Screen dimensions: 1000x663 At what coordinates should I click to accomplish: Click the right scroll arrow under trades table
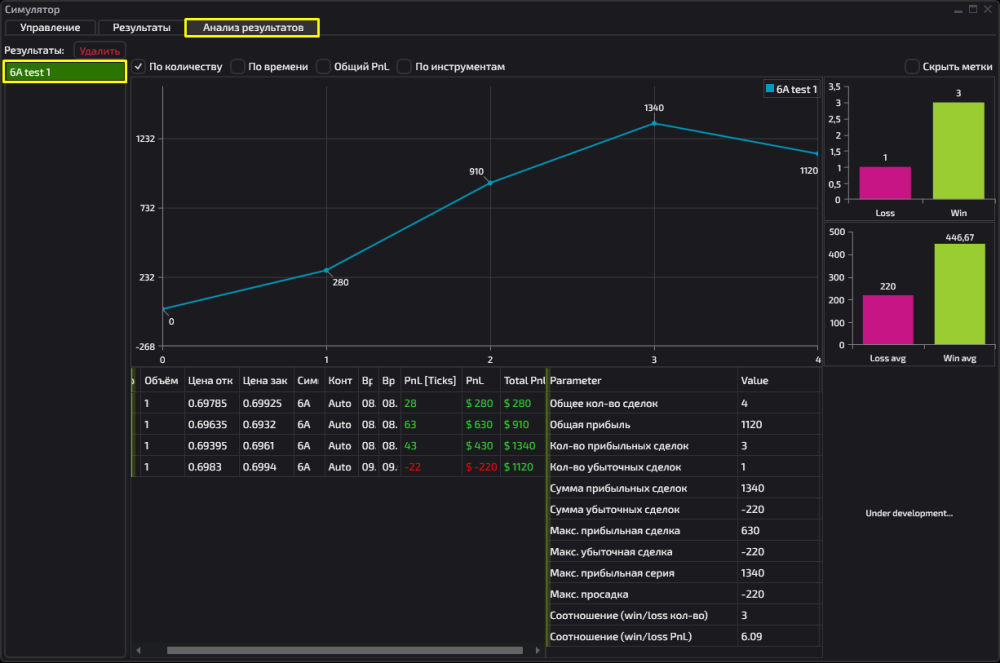[x=538, y=650]
